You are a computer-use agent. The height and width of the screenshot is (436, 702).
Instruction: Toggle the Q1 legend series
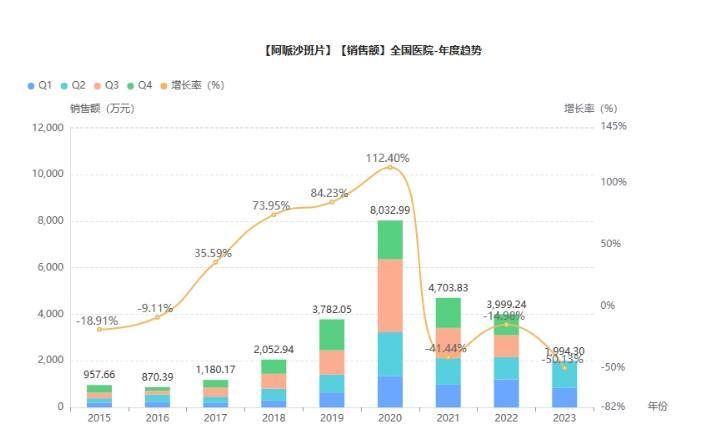pos(40,85)
